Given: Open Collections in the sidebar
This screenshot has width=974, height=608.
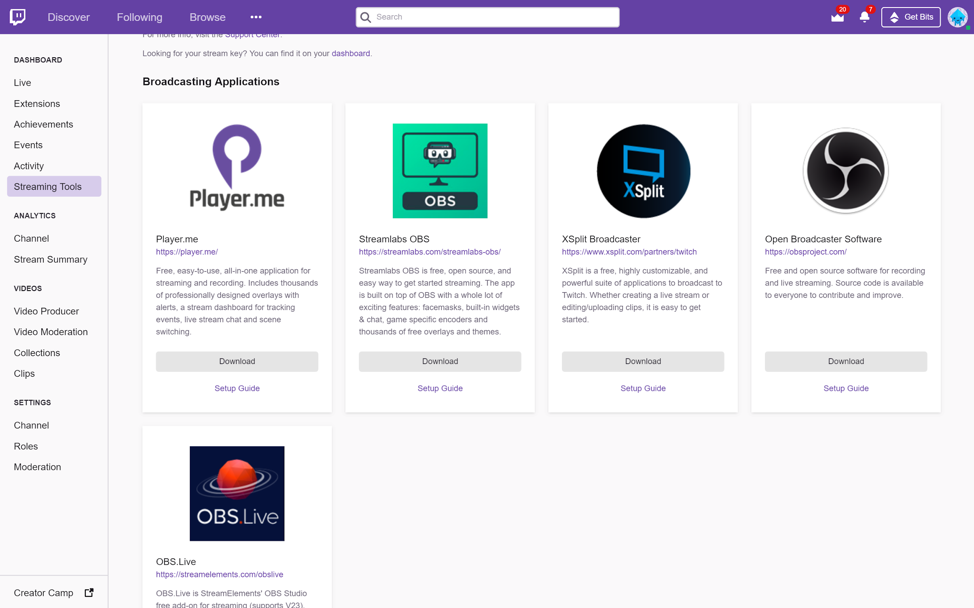Looking at the screenshot, I should click(37, 353).
